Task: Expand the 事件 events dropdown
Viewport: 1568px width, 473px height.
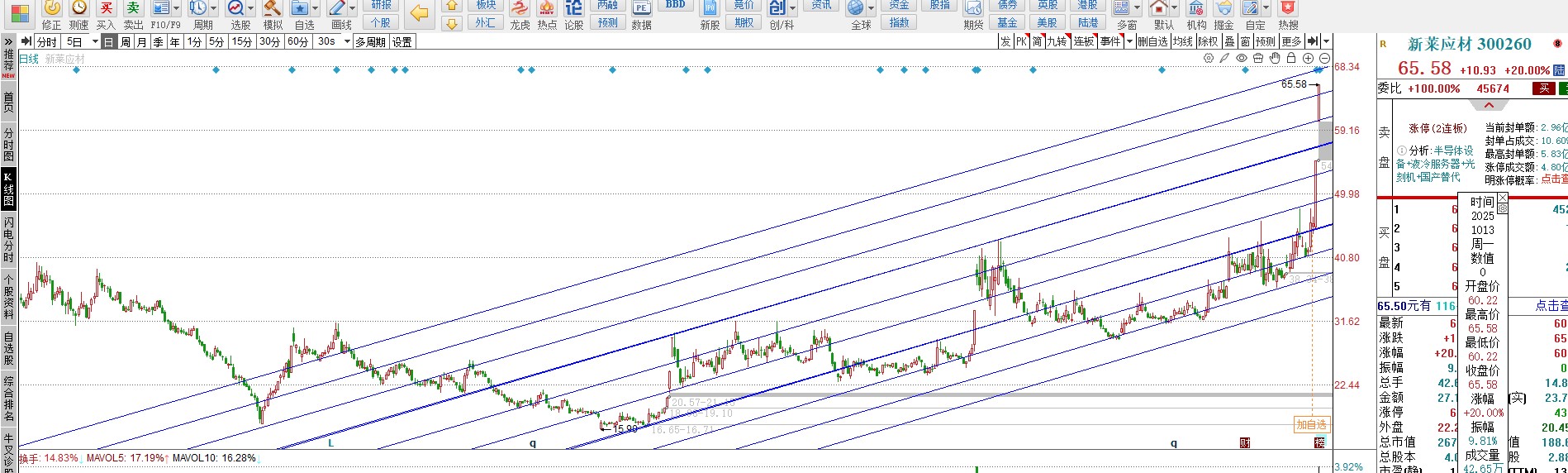Action: pyautogui.click(x=1129, y=41)
